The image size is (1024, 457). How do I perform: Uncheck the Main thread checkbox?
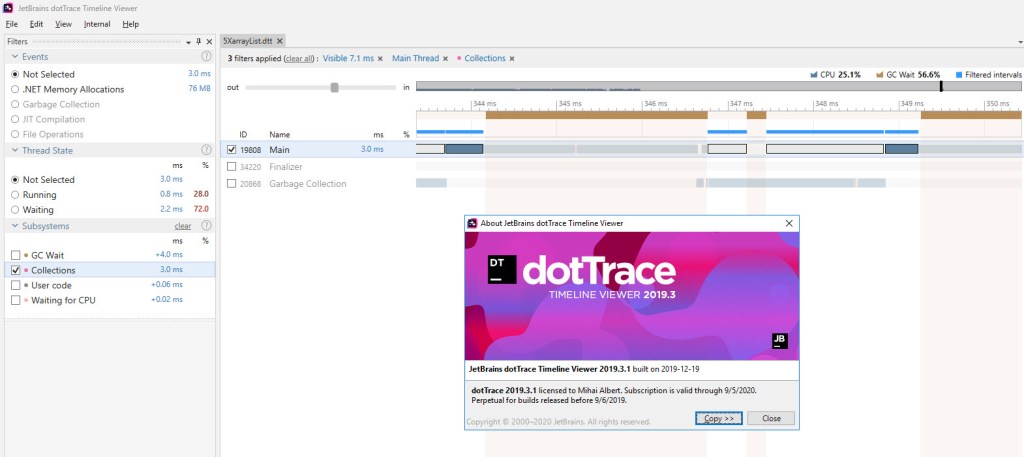[x=232, y=149]
